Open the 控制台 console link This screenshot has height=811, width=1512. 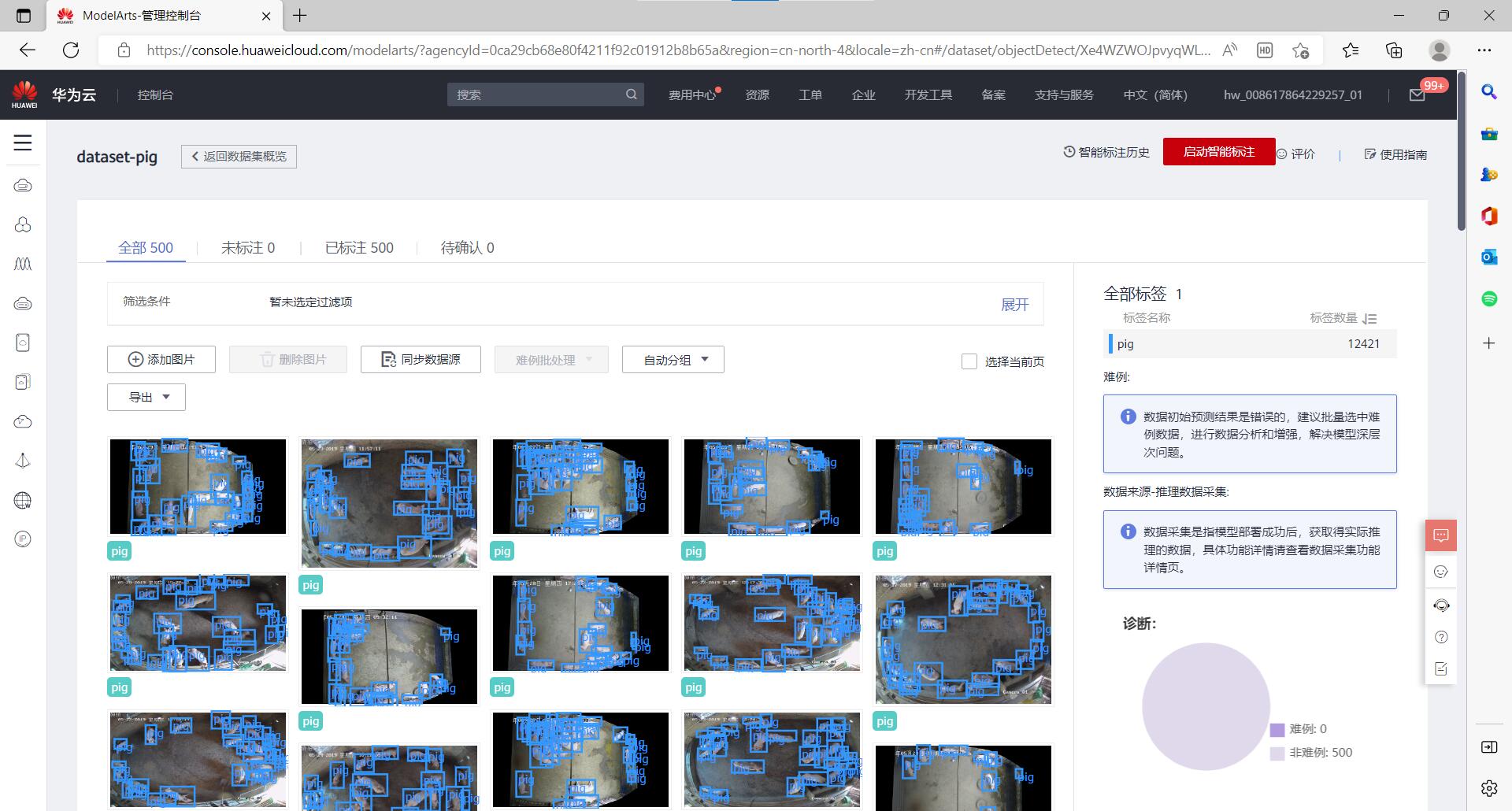coord(155,94)
